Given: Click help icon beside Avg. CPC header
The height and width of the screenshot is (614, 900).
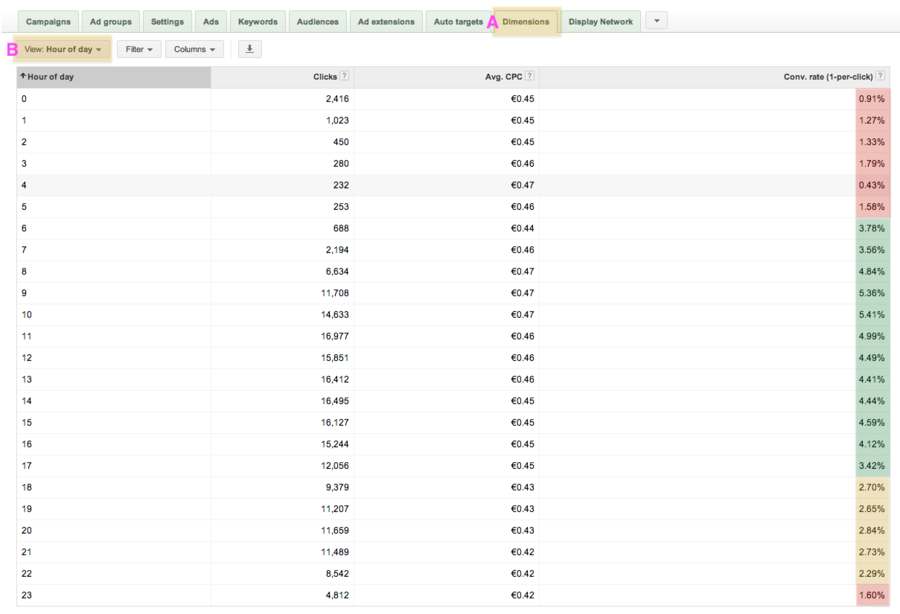Looking at the screenshot, I should tap(529, 76).
